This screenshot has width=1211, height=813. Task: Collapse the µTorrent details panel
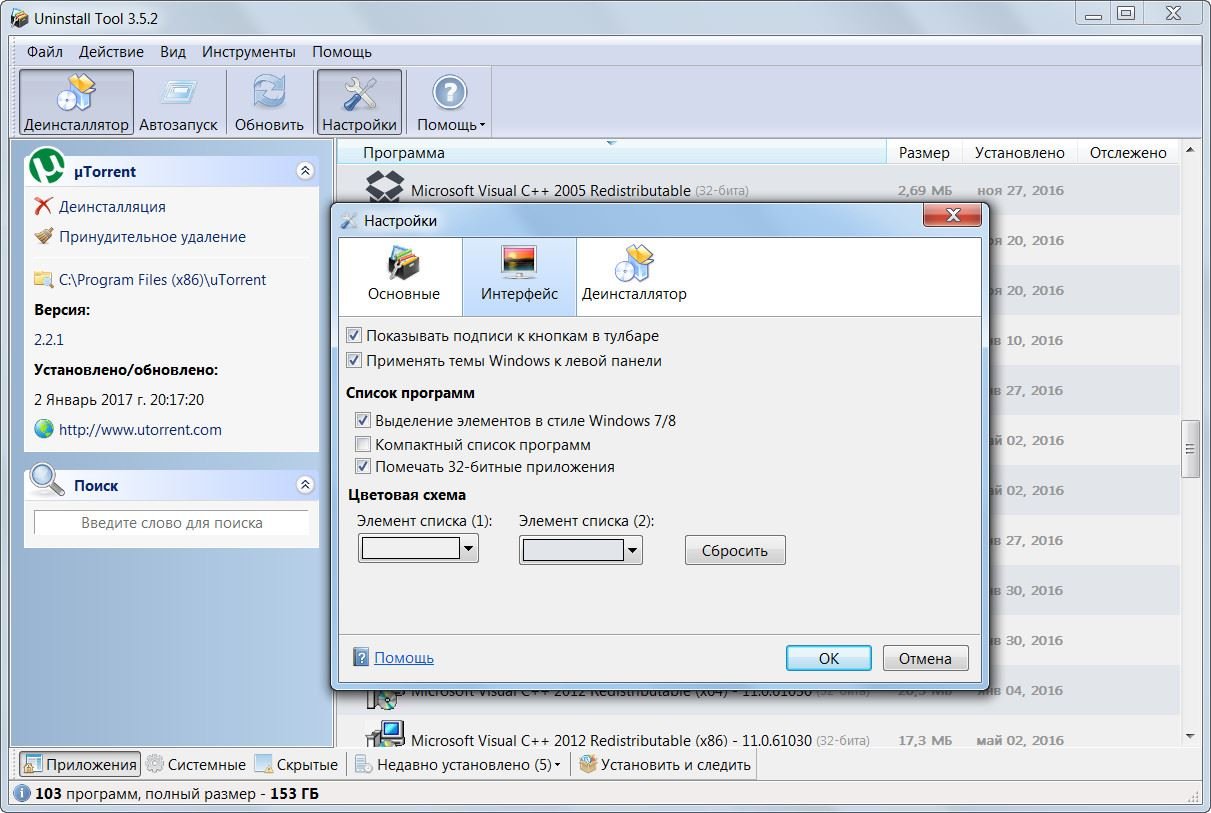tap(306, 172)
